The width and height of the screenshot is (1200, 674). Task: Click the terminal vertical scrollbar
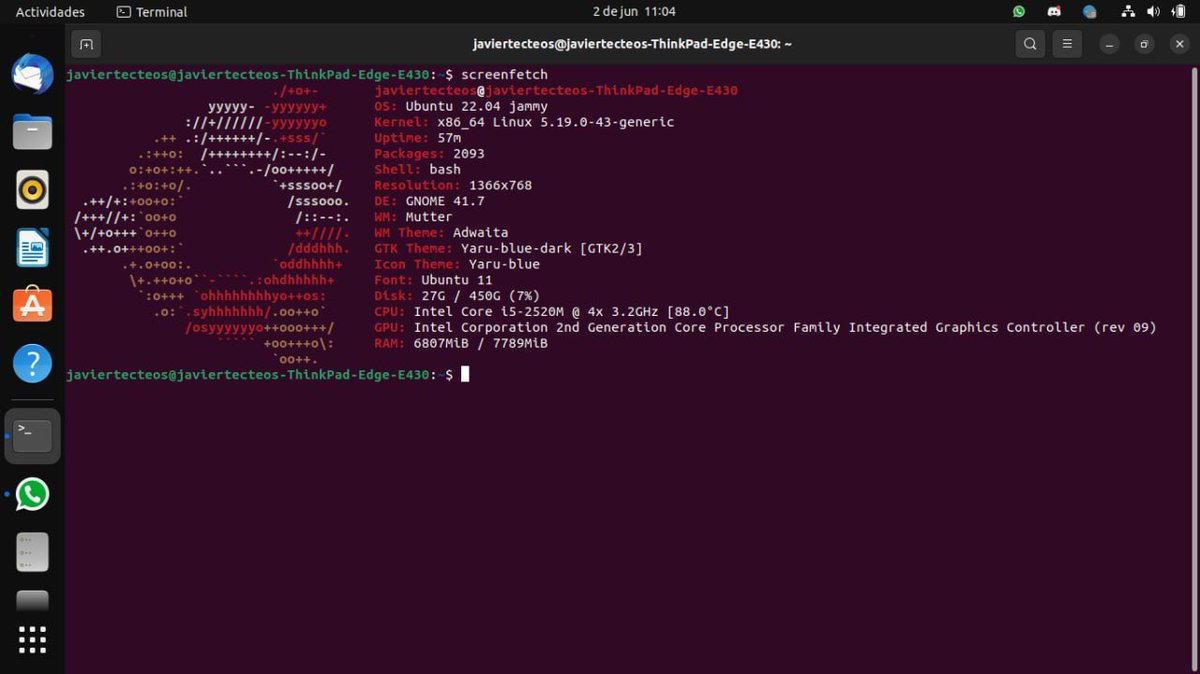pos(1193,370)
